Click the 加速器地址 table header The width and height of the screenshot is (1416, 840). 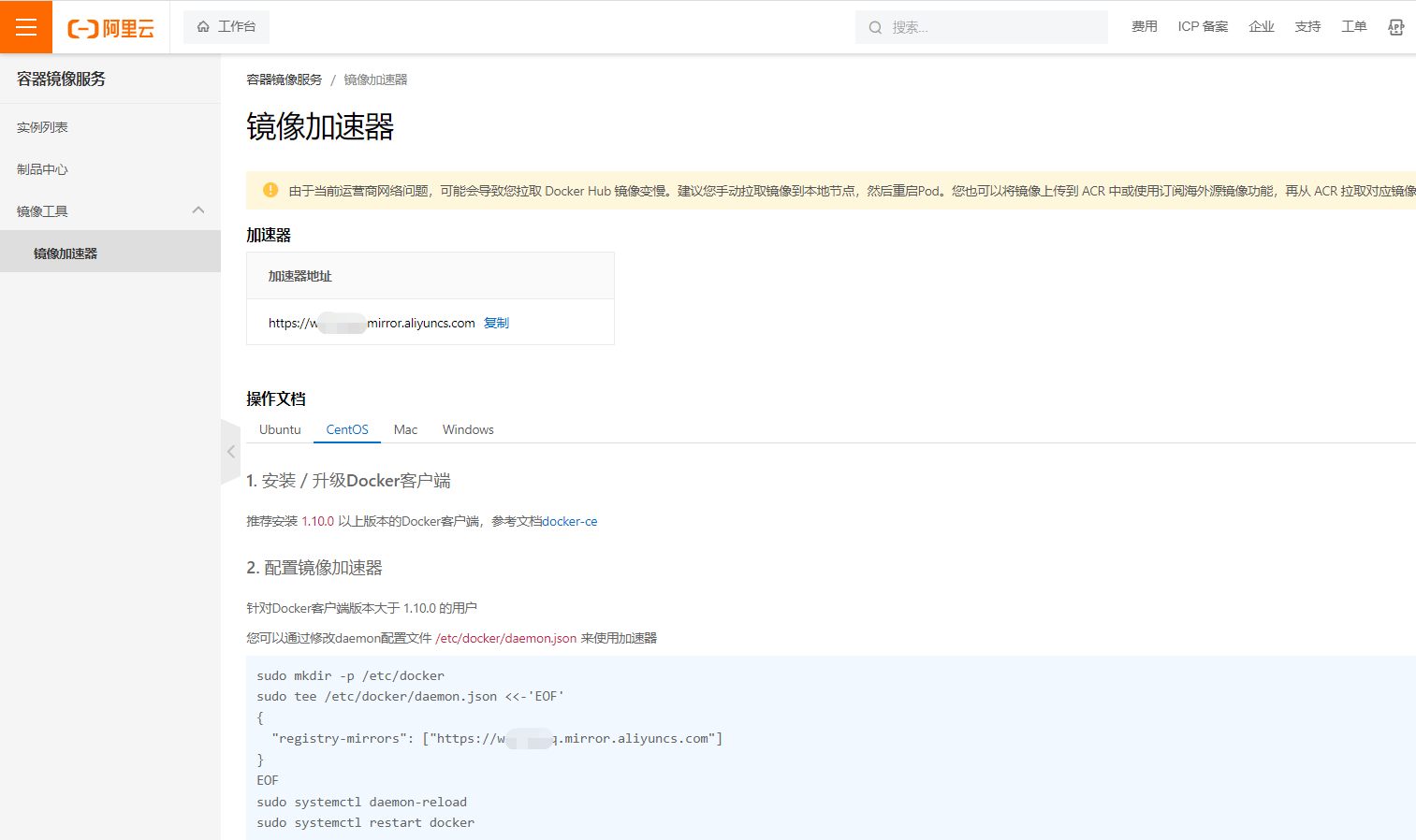(x=299, y=276)
